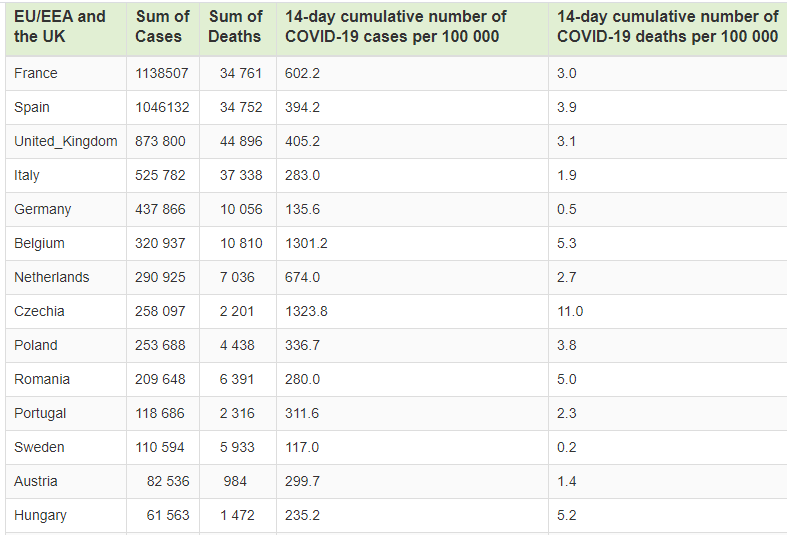This screenshot has width=787, height=535.
Task: Click Romania's case count 209 648
Action: coord(160,379)
